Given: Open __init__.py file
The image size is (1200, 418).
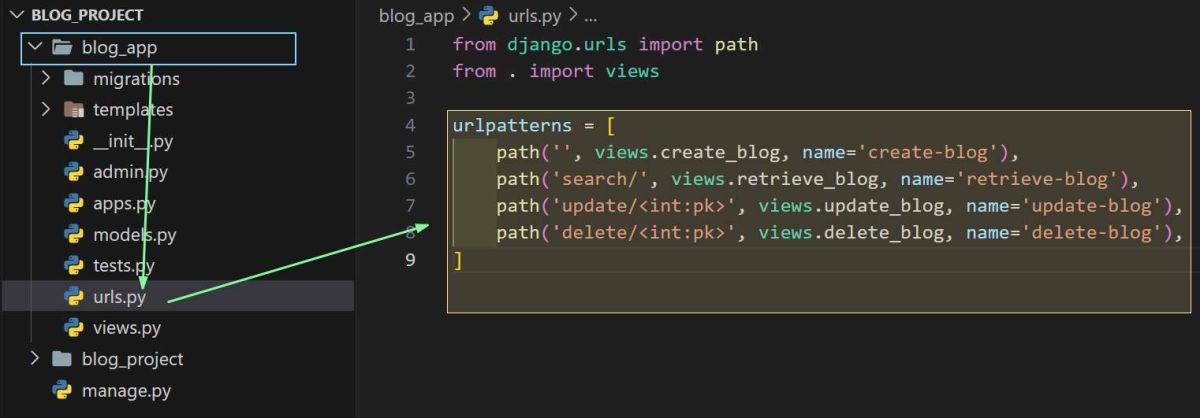Looking at the screenshot, I should pos(133,140).
